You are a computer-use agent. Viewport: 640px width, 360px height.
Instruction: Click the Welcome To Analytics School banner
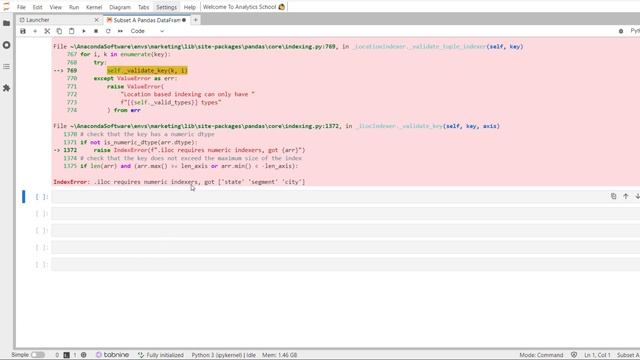pyautogui.click(x=244, y=7)
